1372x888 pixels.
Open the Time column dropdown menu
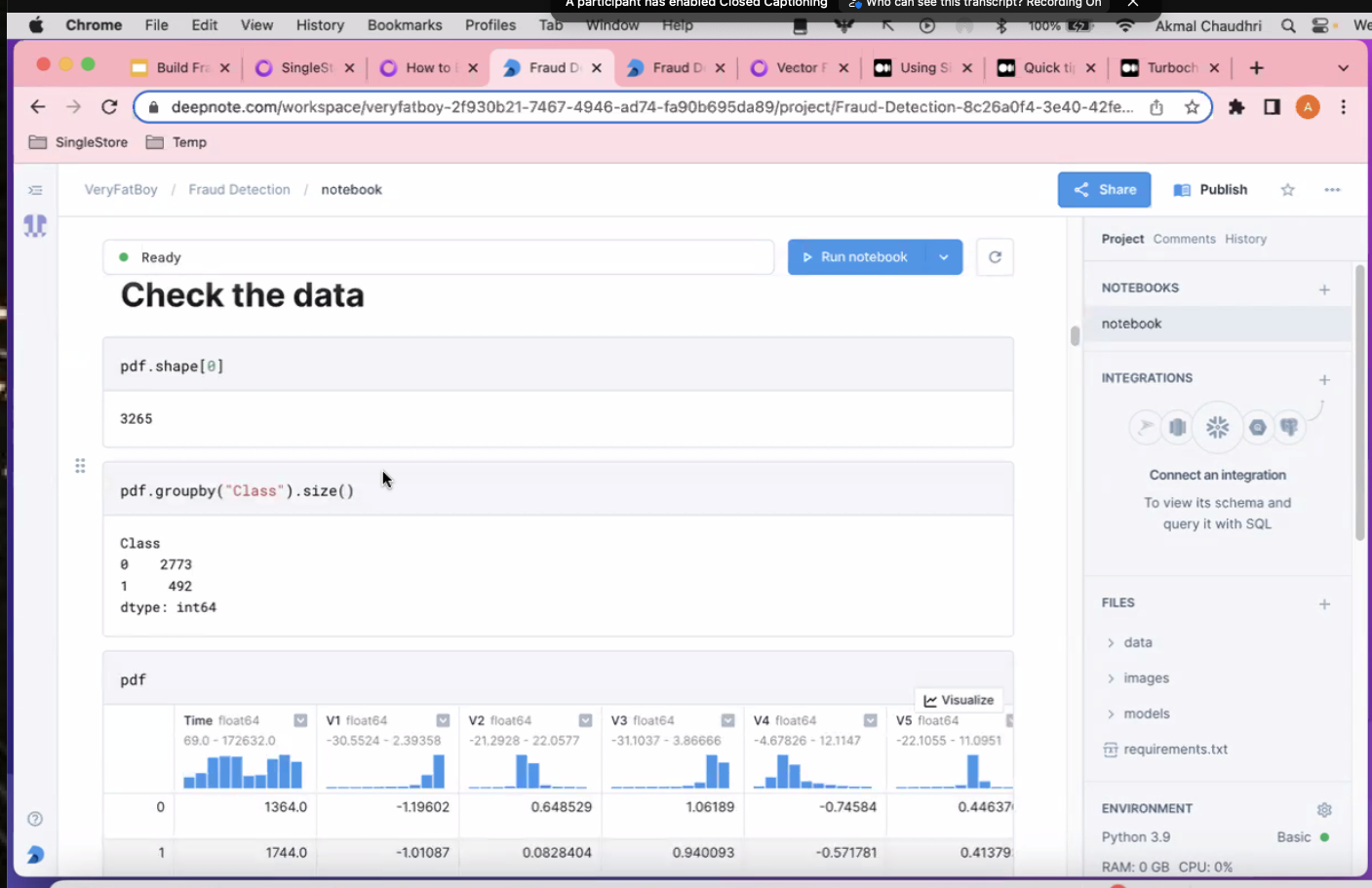click(300, 720)
